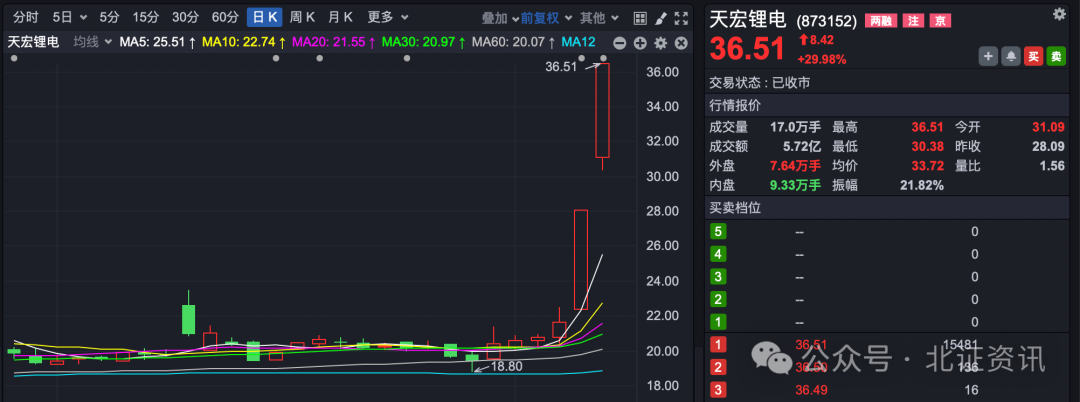The image size is (1080, 402).
Task: Zoom out the chart with minus icon
Action: (x=619, y=43)
